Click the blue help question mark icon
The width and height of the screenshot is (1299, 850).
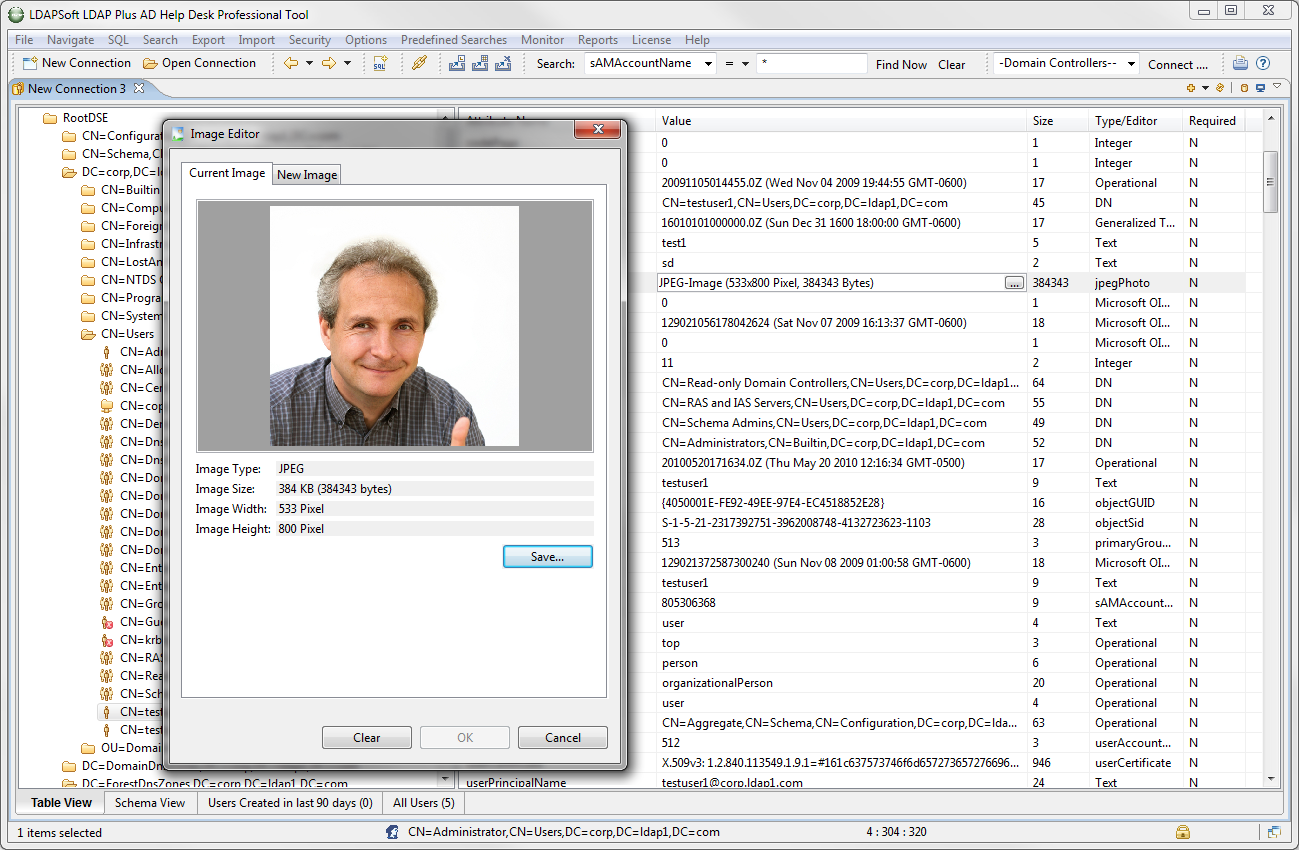tap(1262, 63)
